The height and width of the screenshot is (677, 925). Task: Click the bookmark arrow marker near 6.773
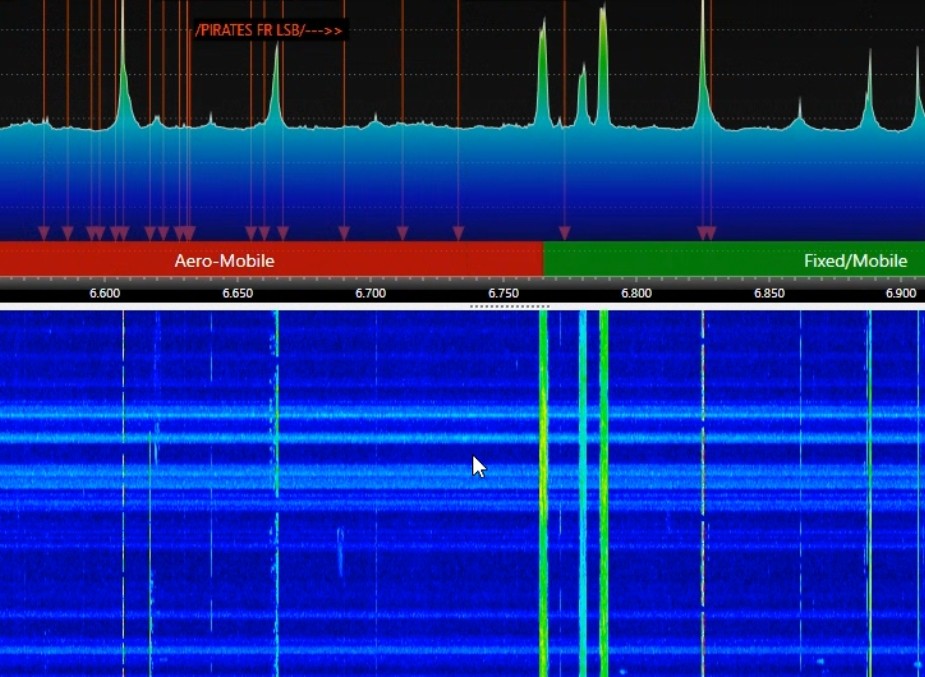click(565, 234)
